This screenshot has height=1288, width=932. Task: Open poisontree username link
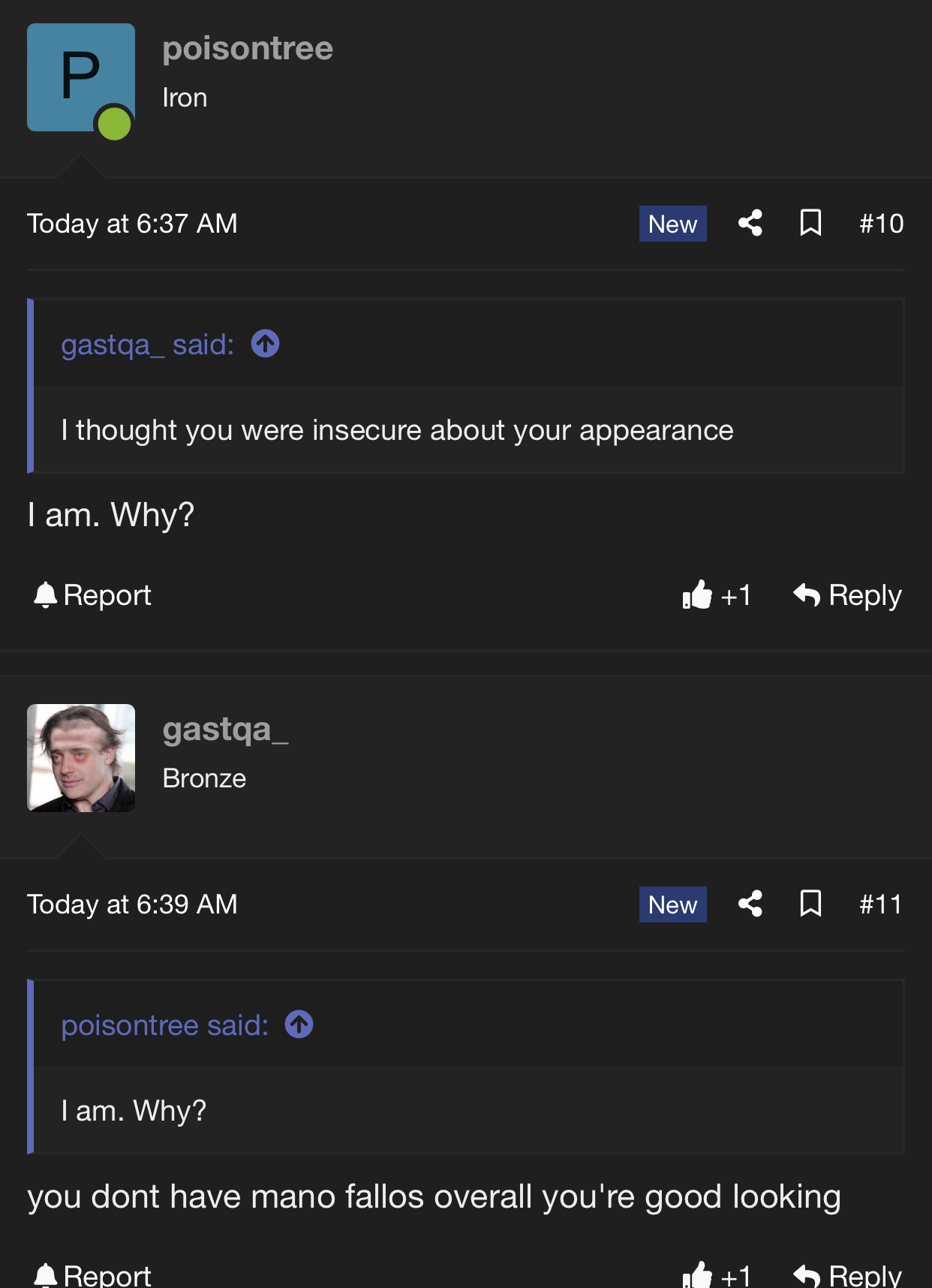coord(248,49)
